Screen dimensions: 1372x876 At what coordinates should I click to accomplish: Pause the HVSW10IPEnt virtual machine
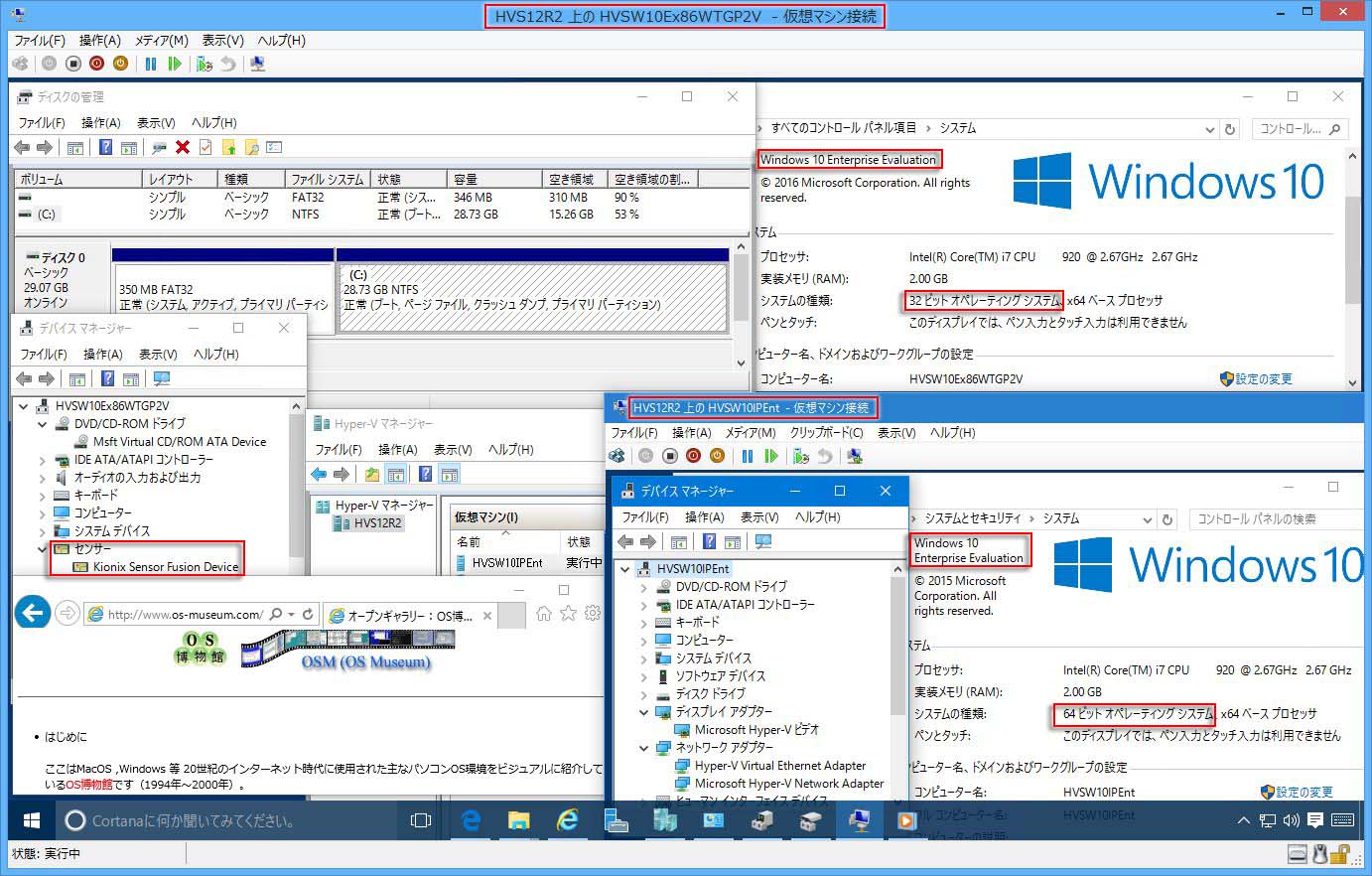pyautogui.click(x=748, y=456)
